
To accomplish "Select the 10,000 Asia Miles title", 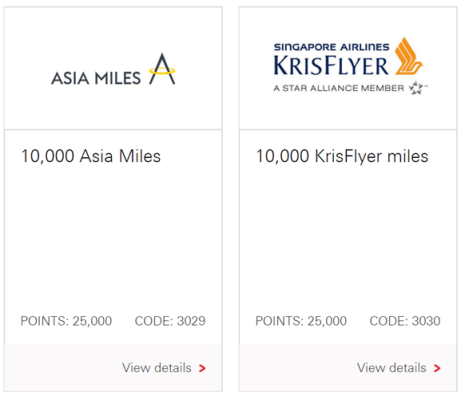I will click(91, 156).
